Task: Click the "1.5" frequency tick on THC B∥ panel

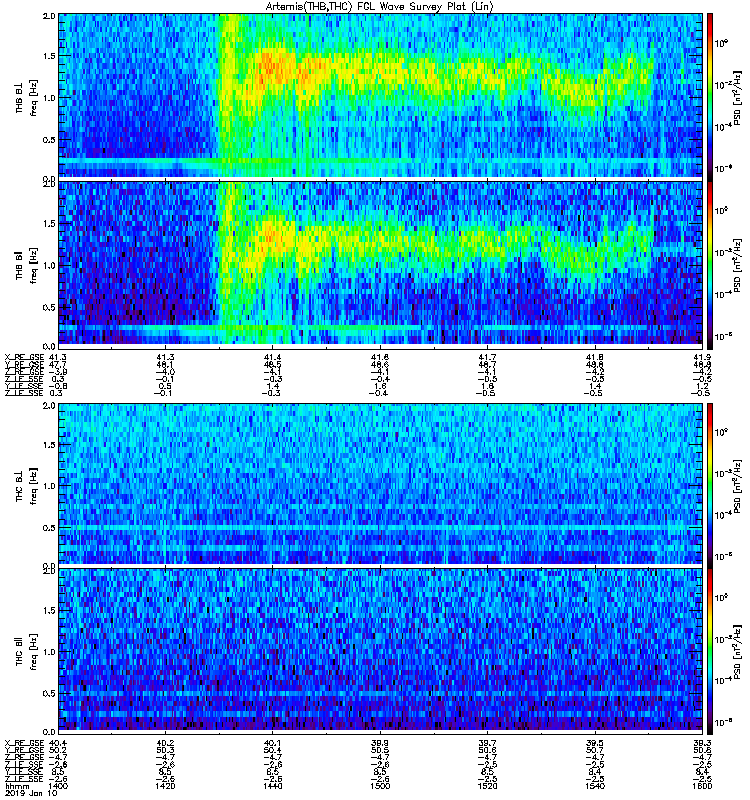Action: [49, 610]
